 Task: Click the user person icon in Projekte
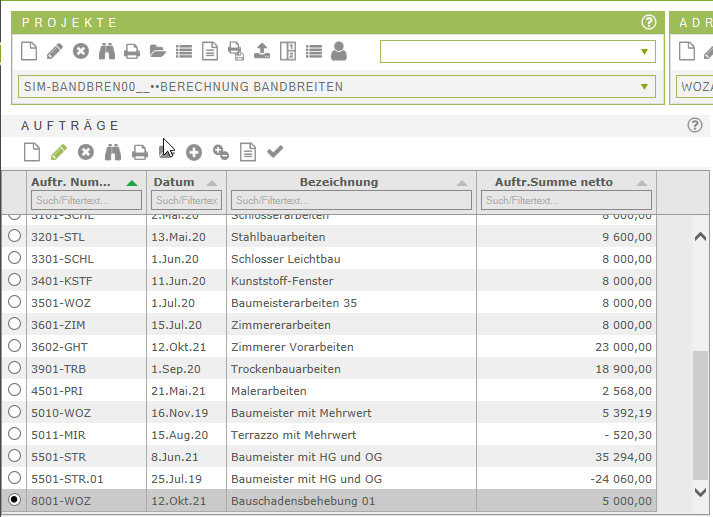point(340,51)
